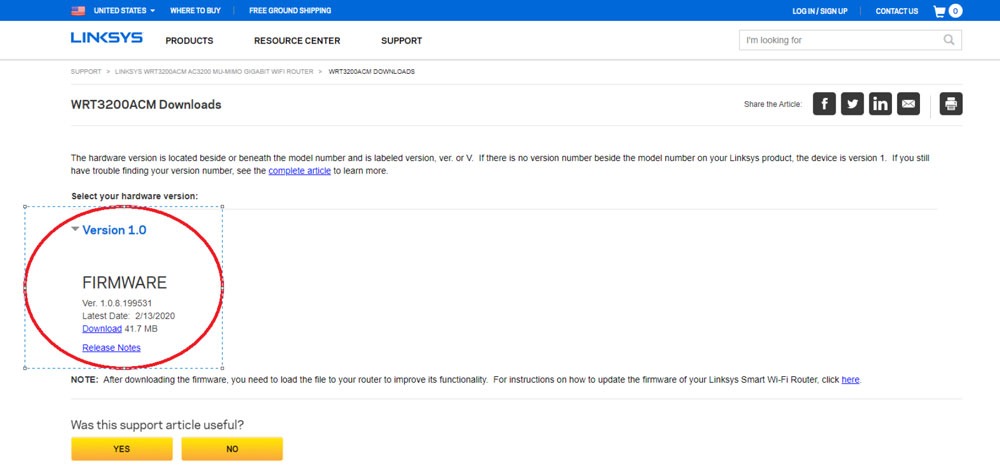Click the search magnifier icon
This screenshot has height=465, width=1000.
pos(949,40)
